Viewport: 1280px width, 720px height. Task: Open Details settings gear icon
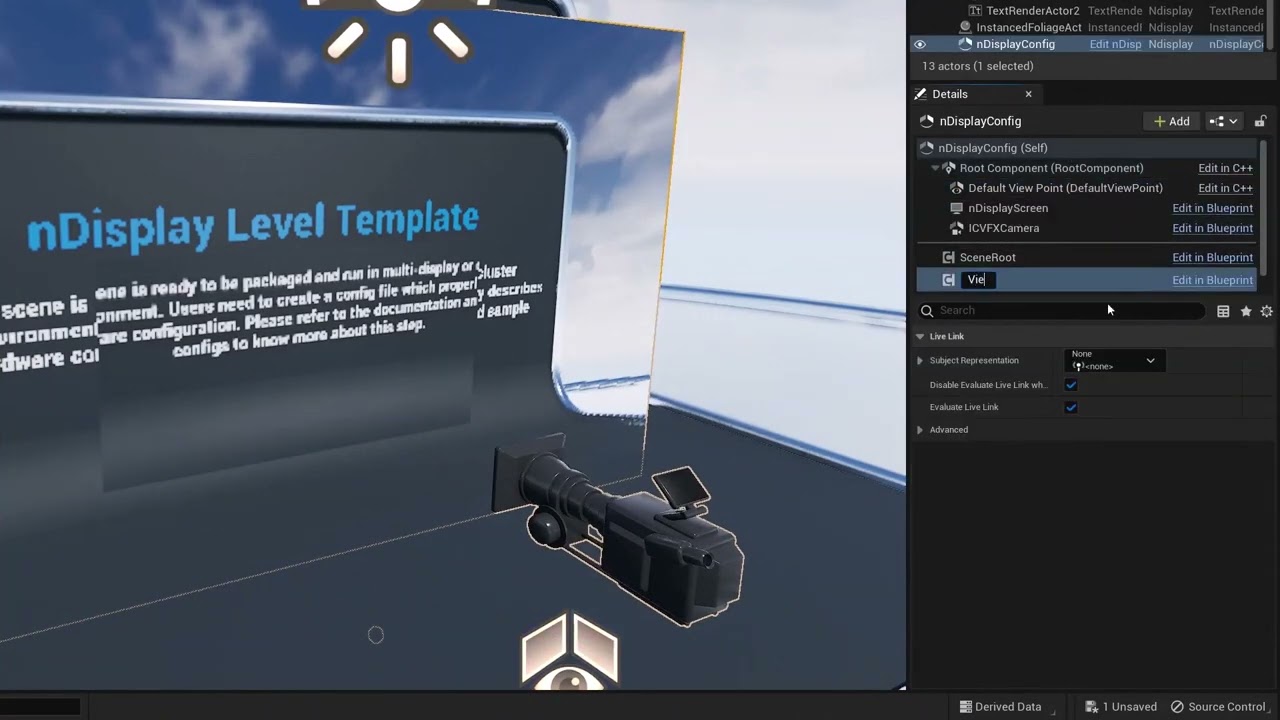[x=1267, y=311]
